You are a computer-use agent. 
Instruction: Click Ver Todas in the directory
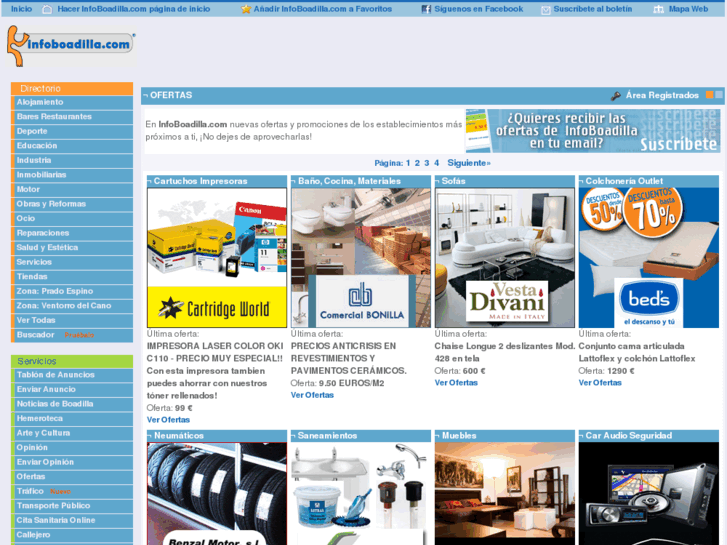coord(72,320)
